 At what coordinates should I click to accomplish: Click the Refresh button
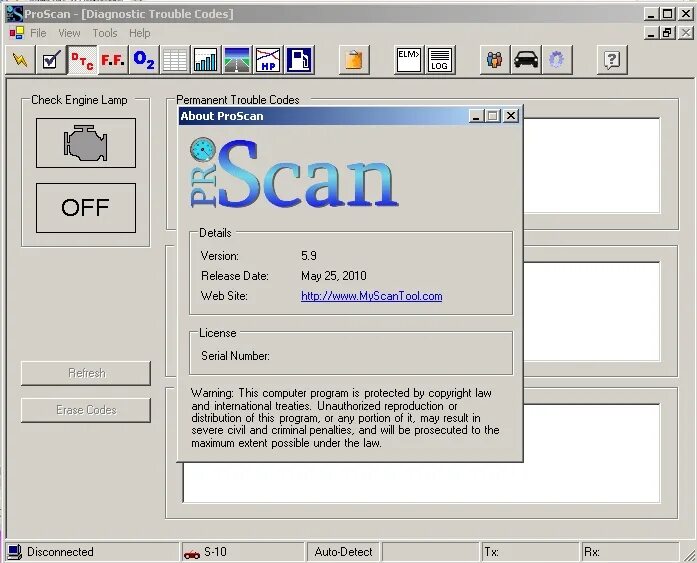pos(86,373)
